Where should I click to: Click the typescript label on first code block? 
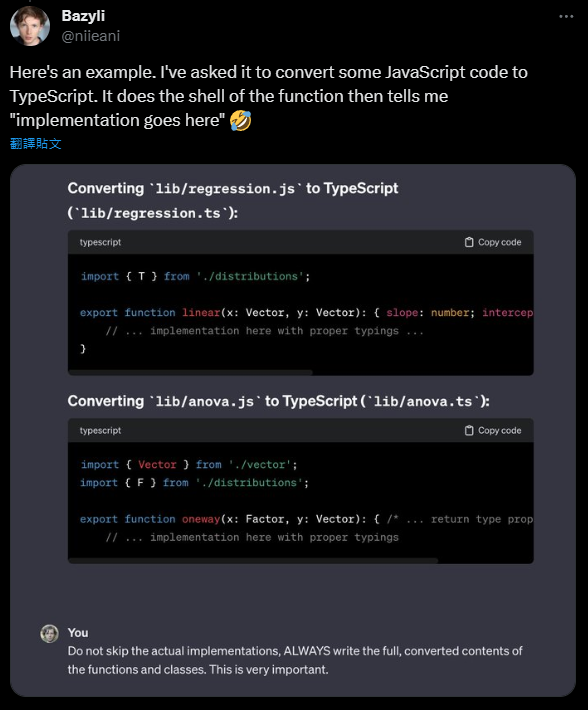coord(100,242)
